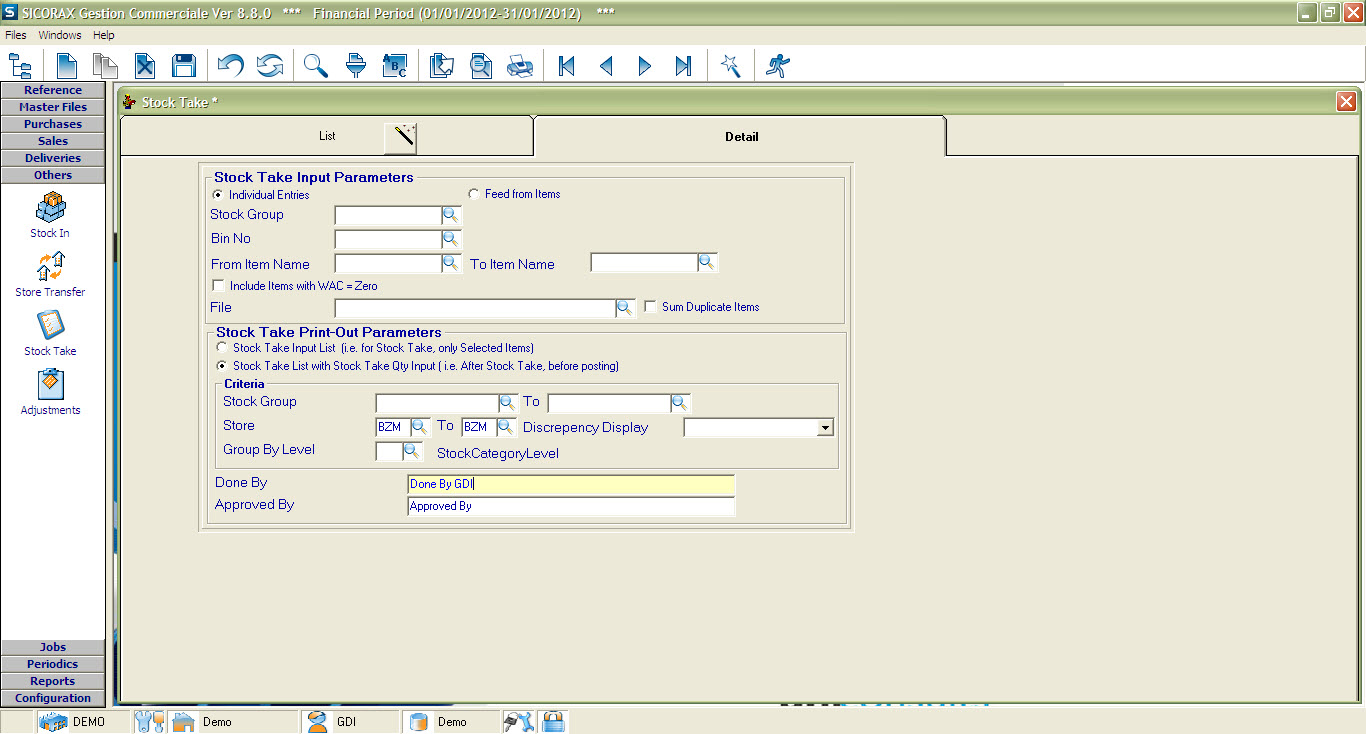Viewport: 1366px width, 734px height.
Task: Open File field lookup magnifier
Action: [x=625, y=308]
